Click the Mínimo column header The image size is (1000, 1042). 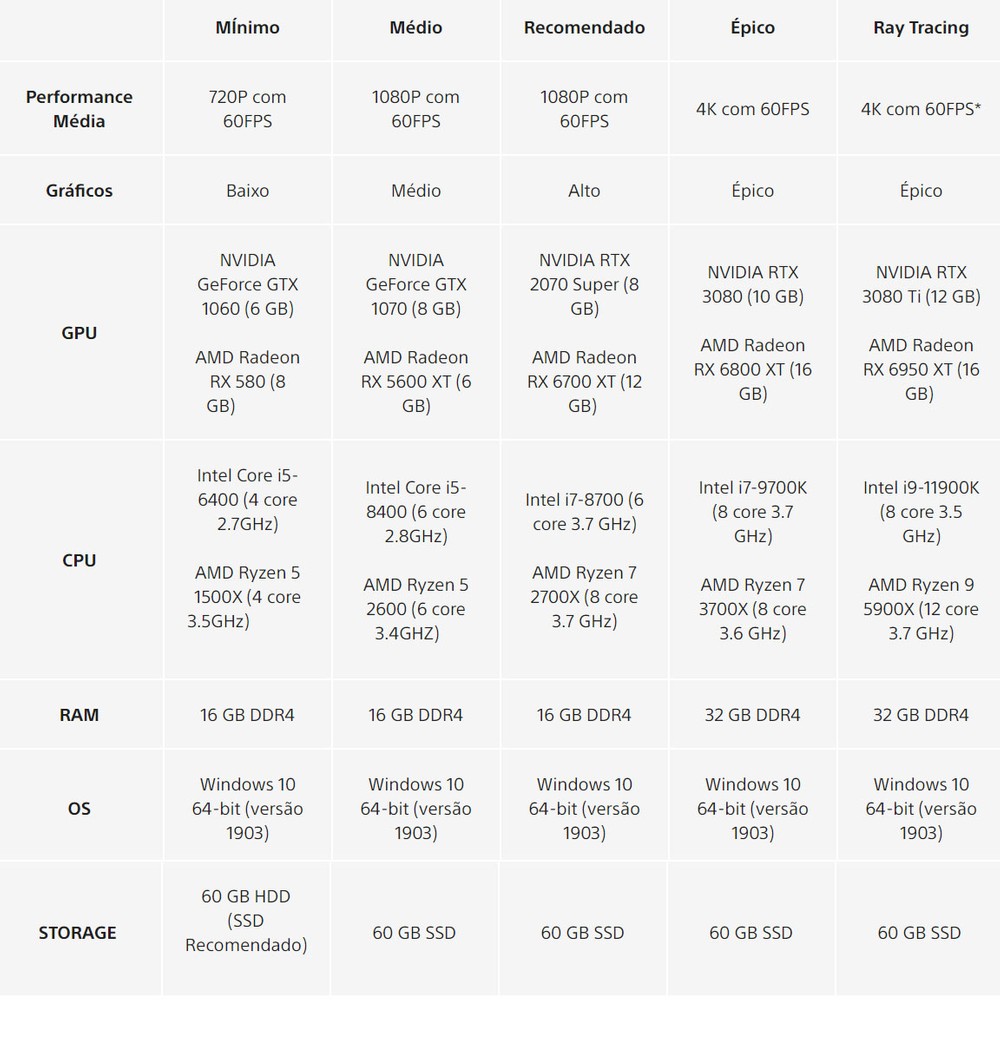(247, 28)
